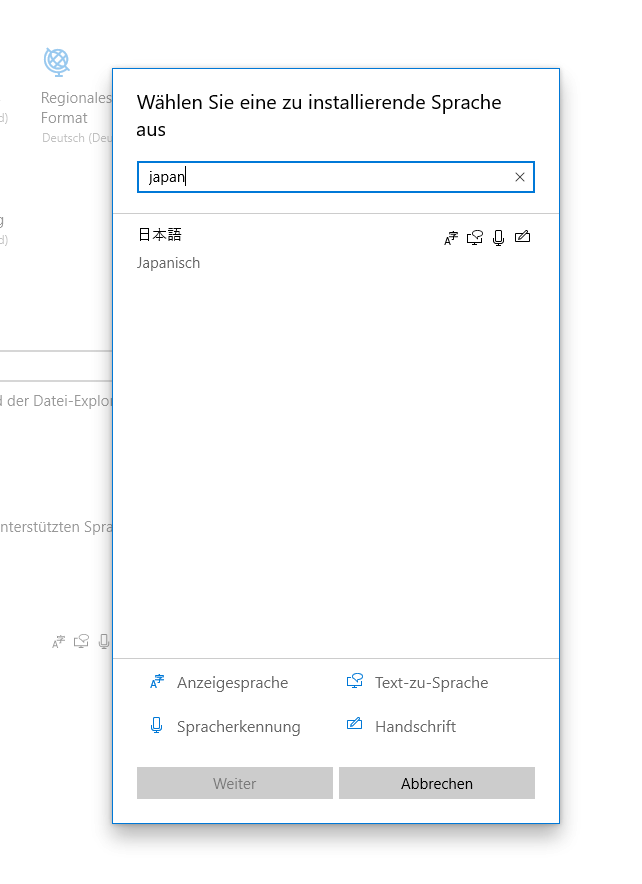
Task: Click the legend icon beside Anzeigesprache
Action: (156, 683)
